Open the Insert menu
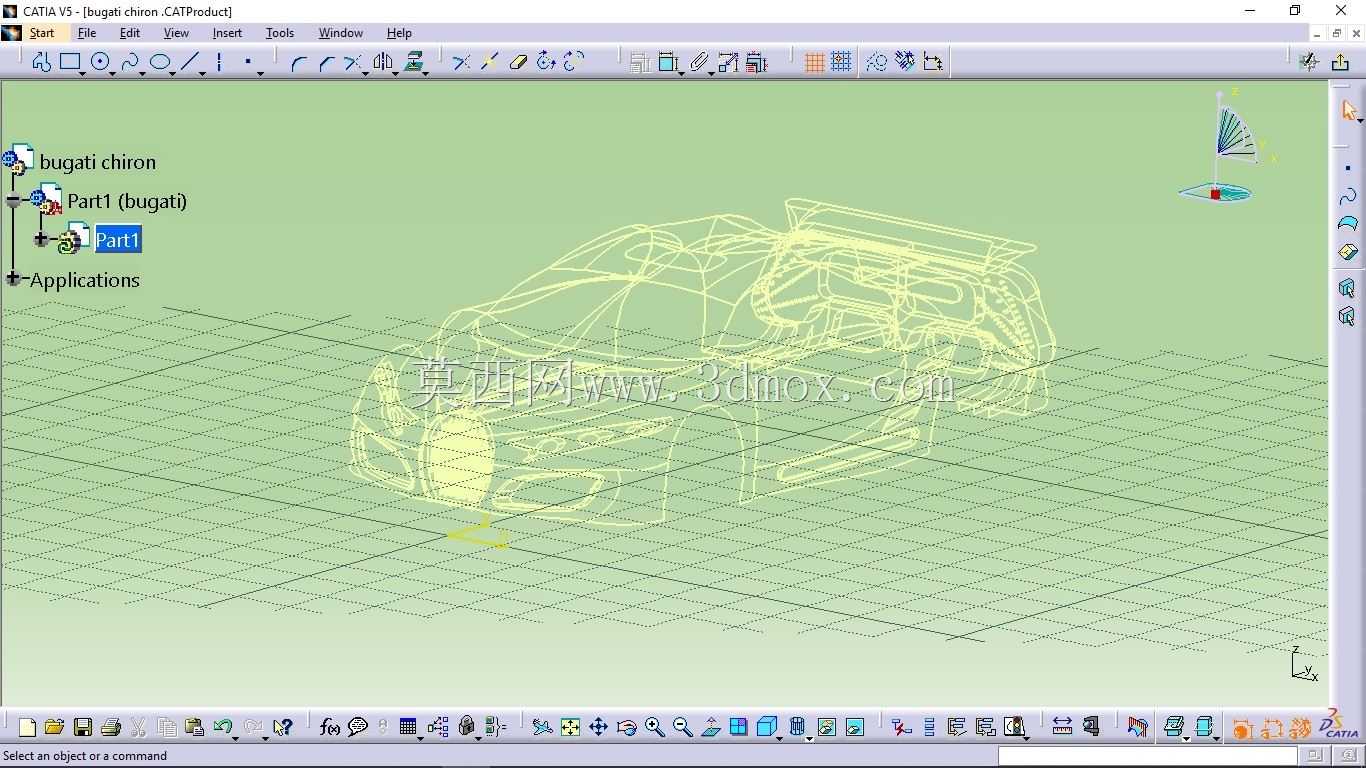1366x768 pixels. tap(227, 33)
